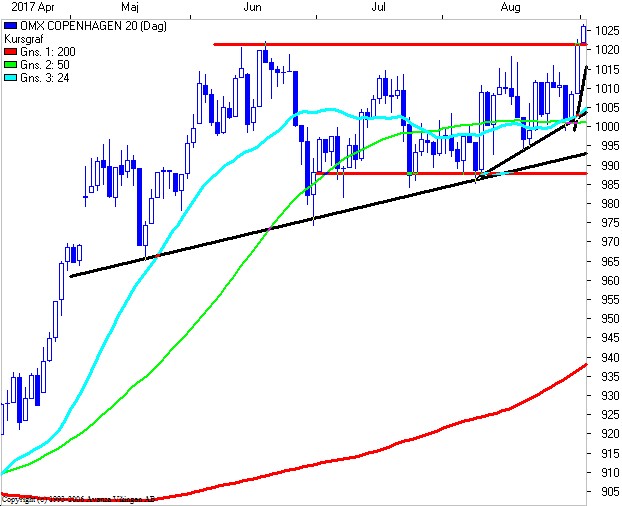Click the red Gns. 1 legend swatch

pyautogui.click(x=9, y=50)
